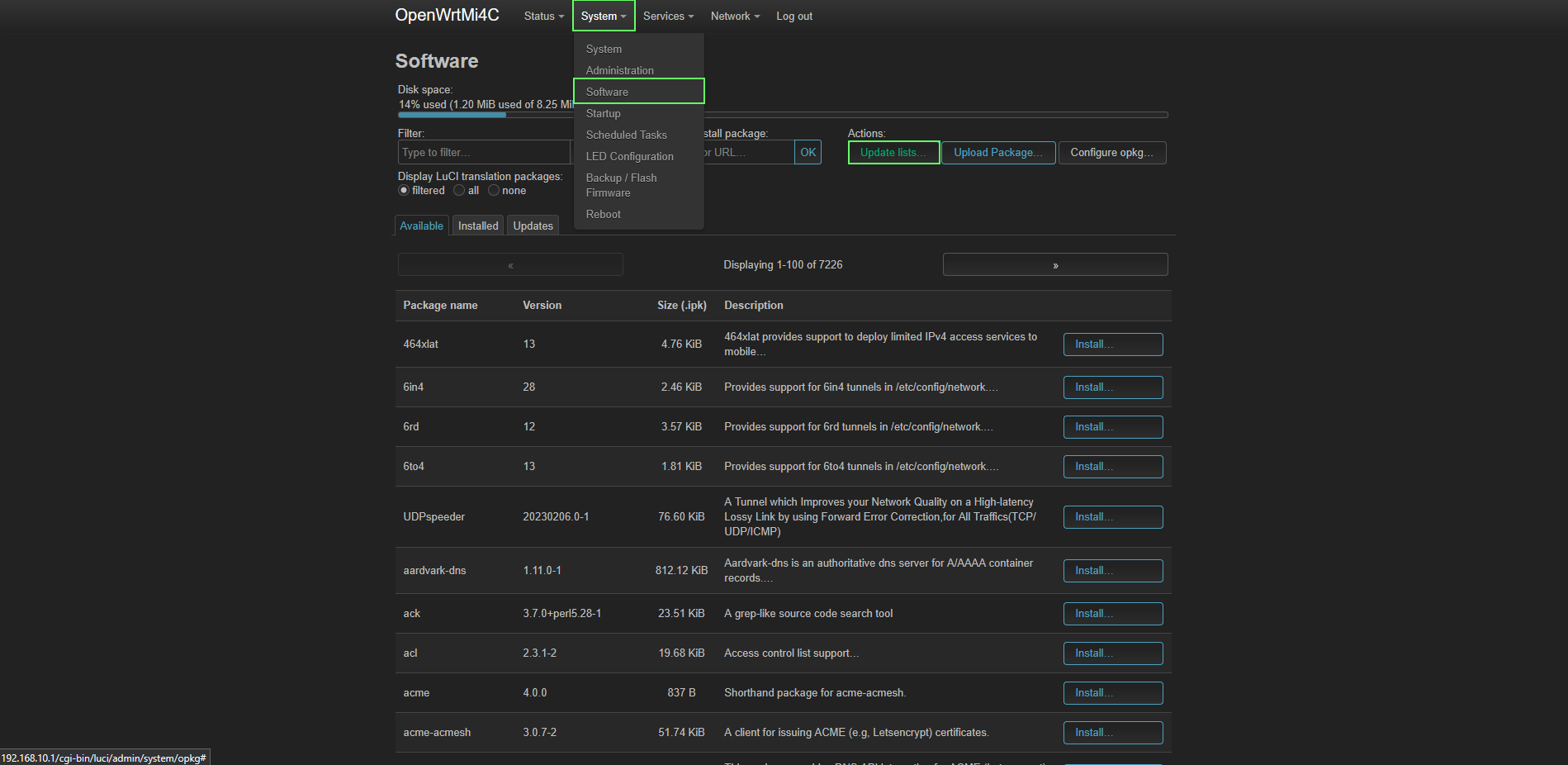Open System entry in the System menu

click(x=638, y=49)
